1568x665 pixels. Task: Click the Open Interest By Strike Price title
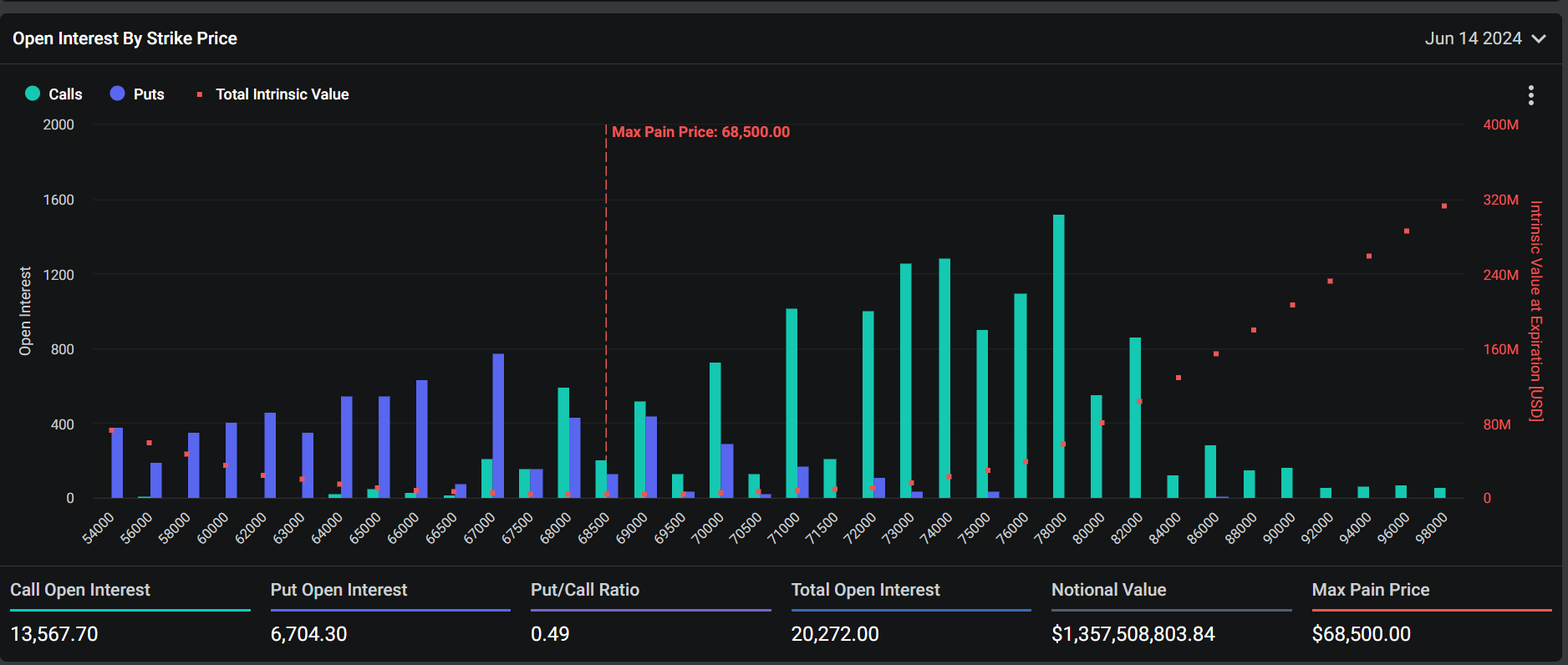(125, 38)
